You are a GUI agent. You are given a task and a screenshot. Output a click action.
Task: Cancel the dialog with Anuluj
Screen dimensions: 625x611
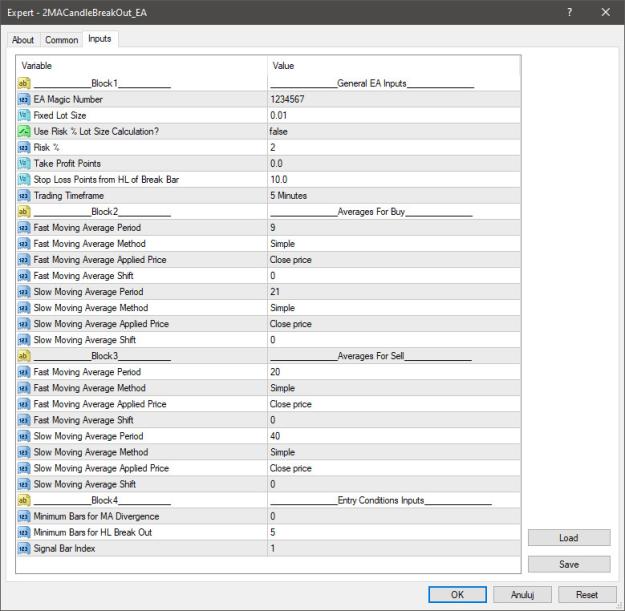522,594
